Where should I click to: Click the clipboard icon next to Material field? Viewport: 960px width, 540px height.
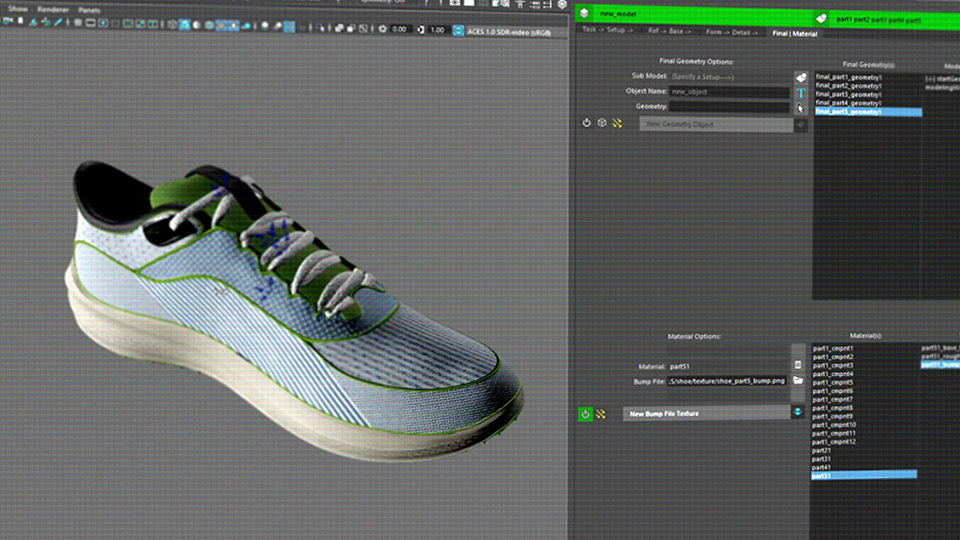(798, 366)
